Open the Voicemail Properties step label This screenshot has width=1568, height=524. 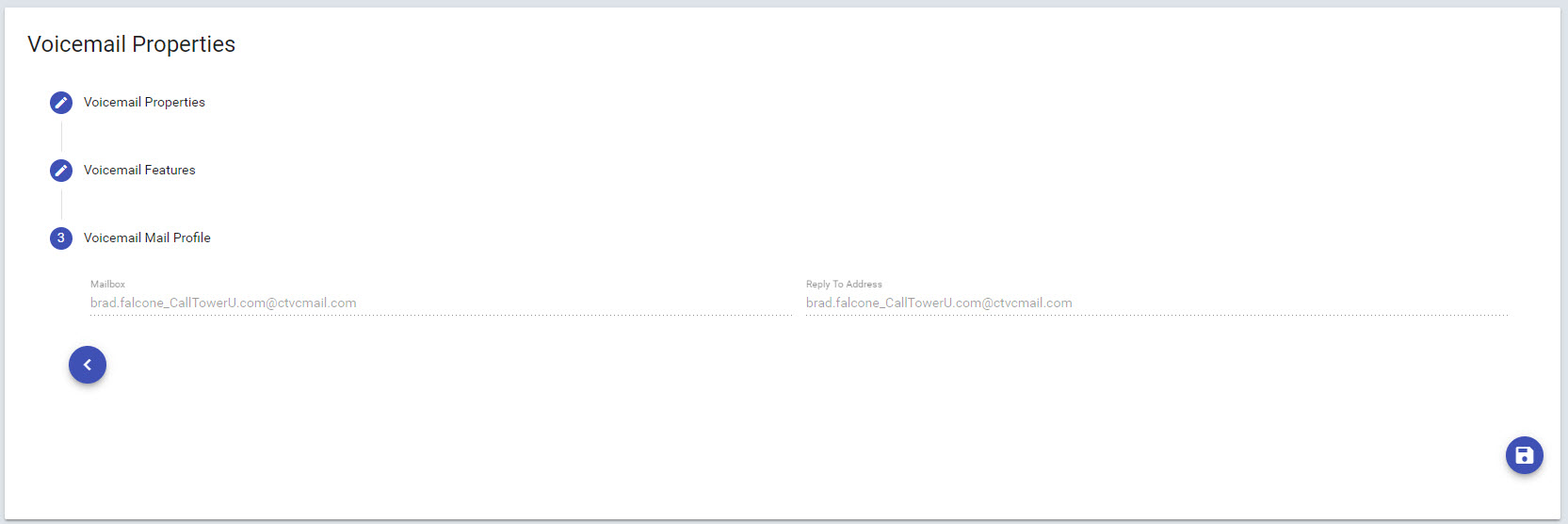[144, 103]
